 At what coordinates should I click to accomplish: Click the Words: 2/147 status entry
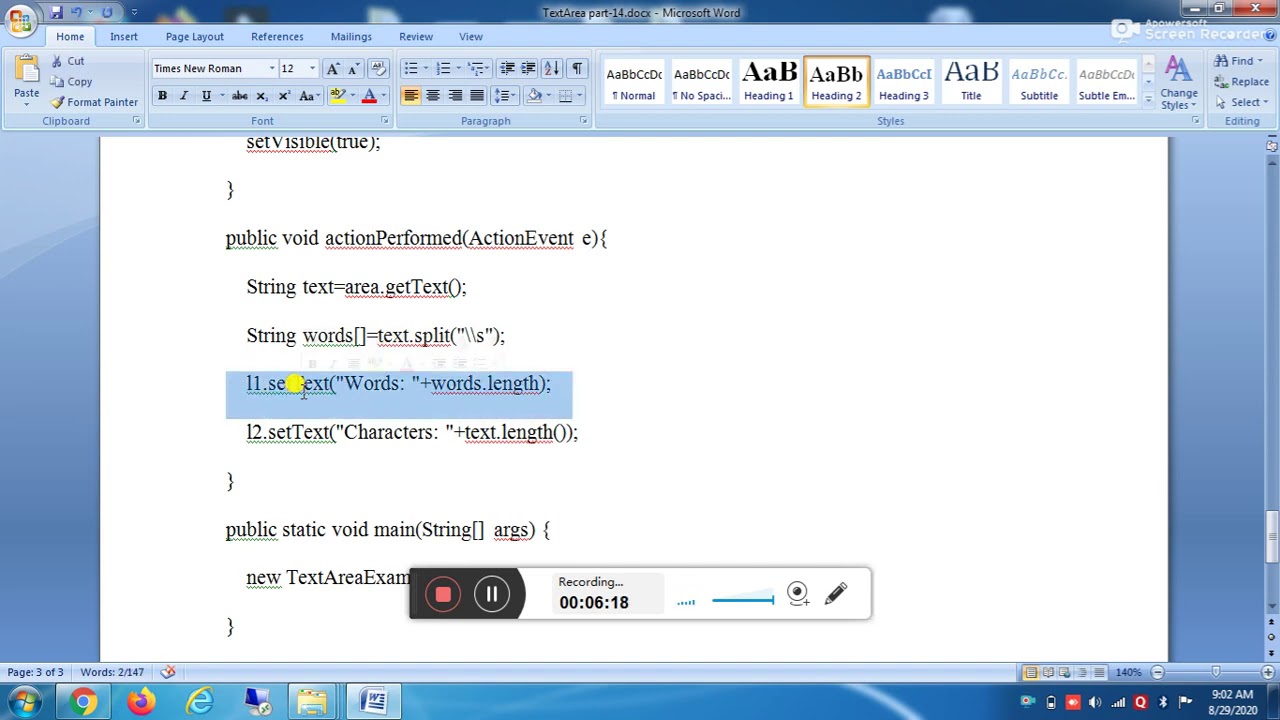click(x=112, y=672)
